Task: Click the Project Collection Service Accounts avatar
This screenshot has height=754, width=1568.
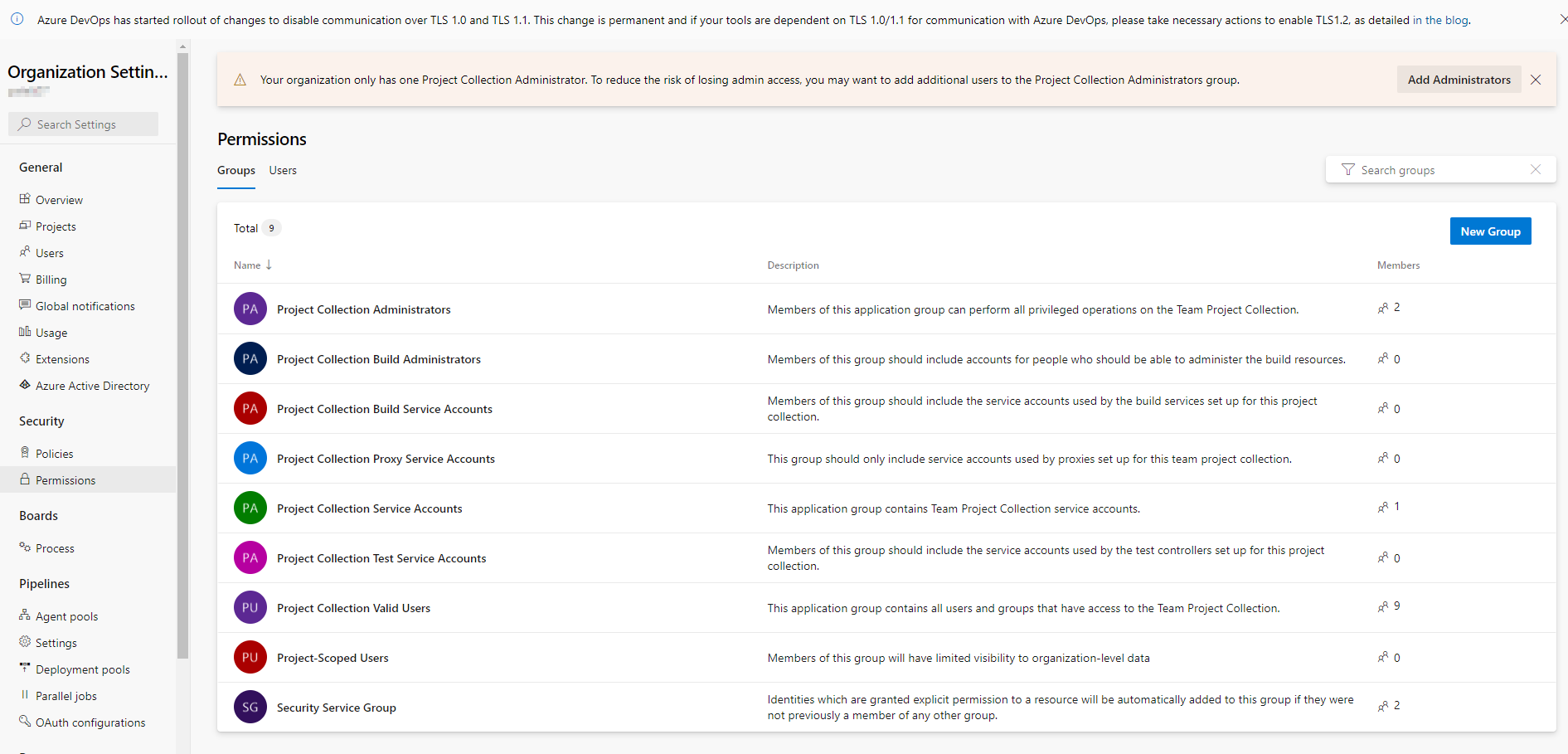Action: (x=250, y=508)
